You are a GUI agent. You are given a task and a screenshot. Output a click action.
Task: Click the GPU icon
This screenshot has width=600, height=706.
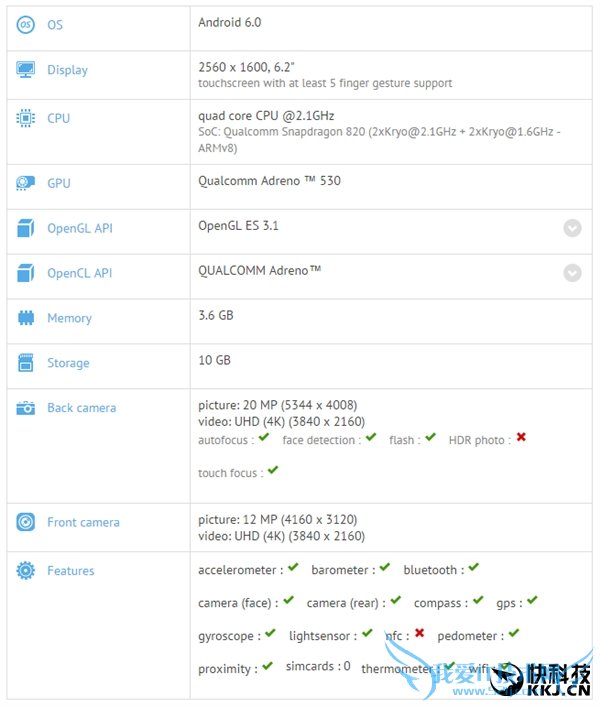coord(26,183)
